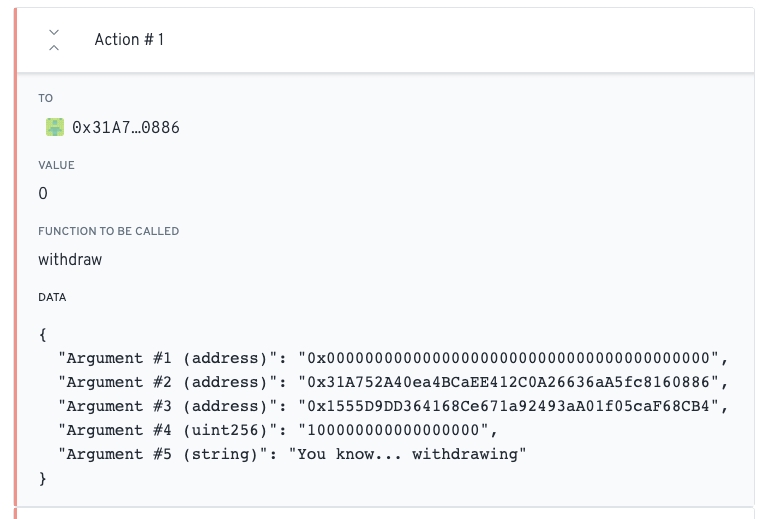Click the FUNCTION TO BE CALLED label
Viewport: 766px width, 519px height.
pos(108,231)
